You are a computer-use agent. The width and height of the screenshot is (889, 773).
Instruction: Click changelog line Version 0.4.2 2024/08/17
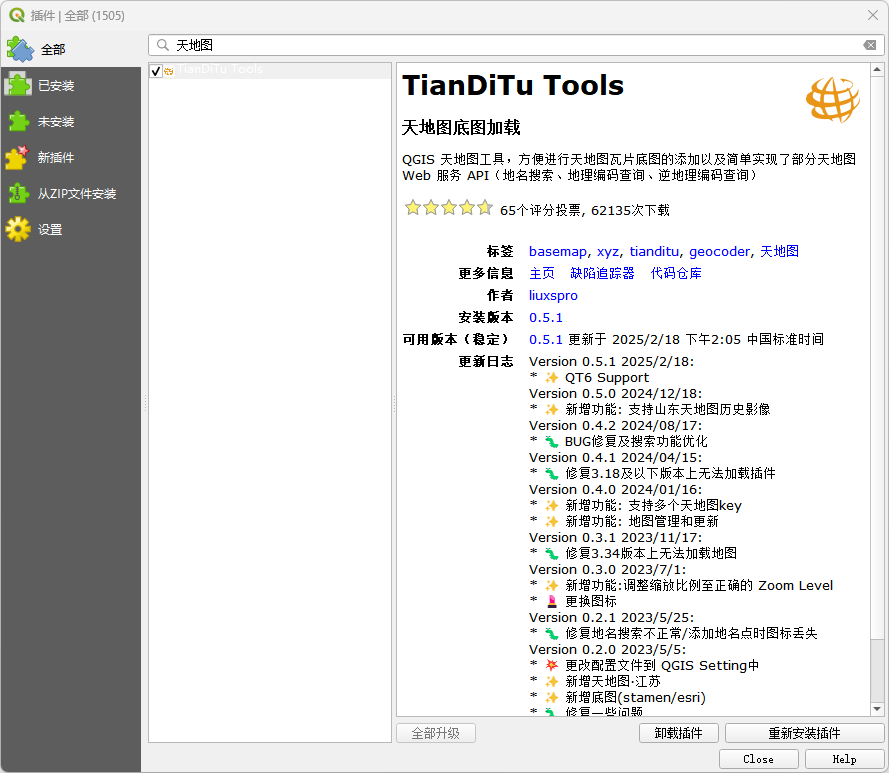click(615, 425)
